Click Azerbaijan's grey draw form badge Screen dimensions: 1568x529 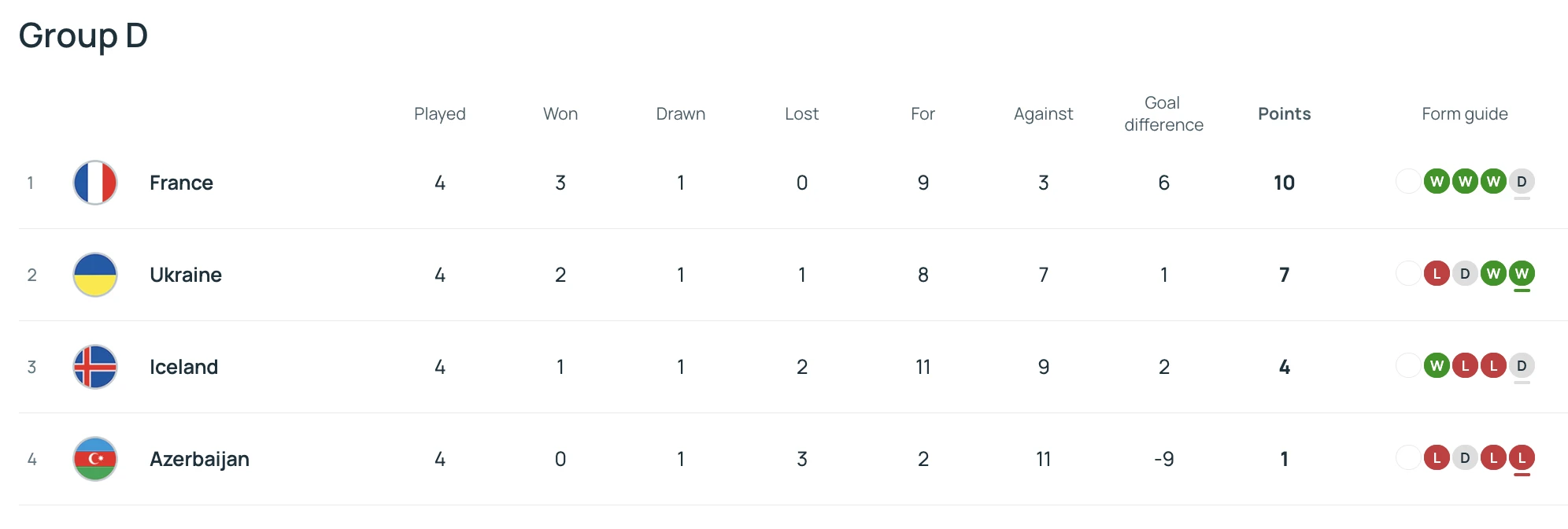(x=1465, y=458)
